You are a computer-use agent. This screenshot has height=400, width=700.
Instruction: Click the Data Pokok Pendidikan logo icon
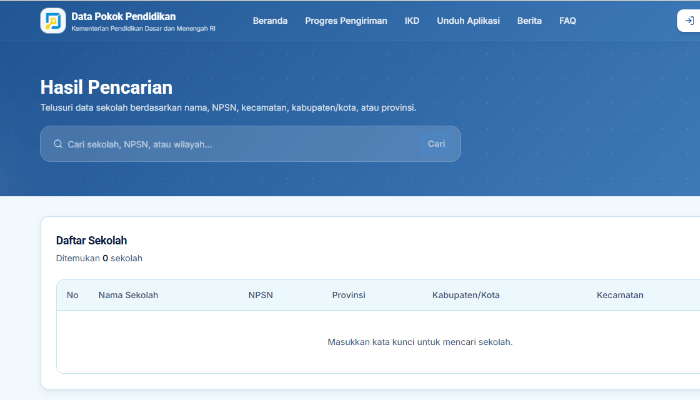(53, 21)
